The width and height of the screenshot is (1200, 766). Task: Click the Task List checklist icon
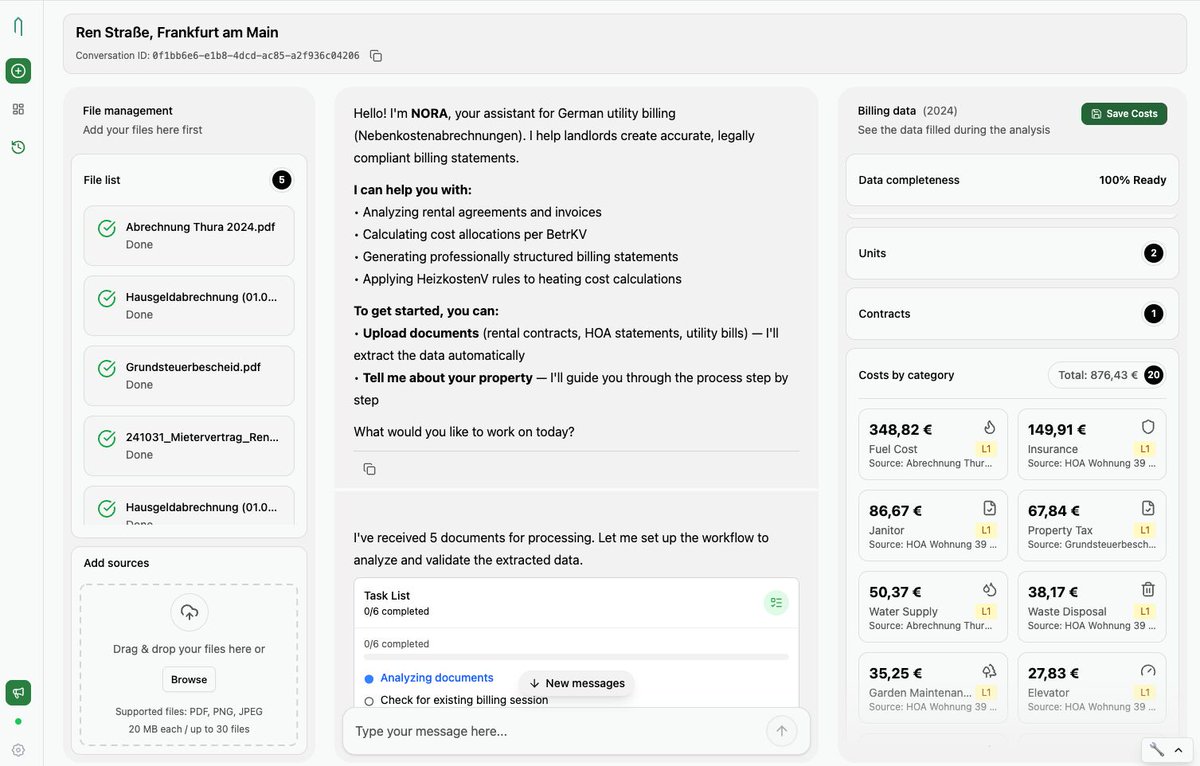[776, 602]
